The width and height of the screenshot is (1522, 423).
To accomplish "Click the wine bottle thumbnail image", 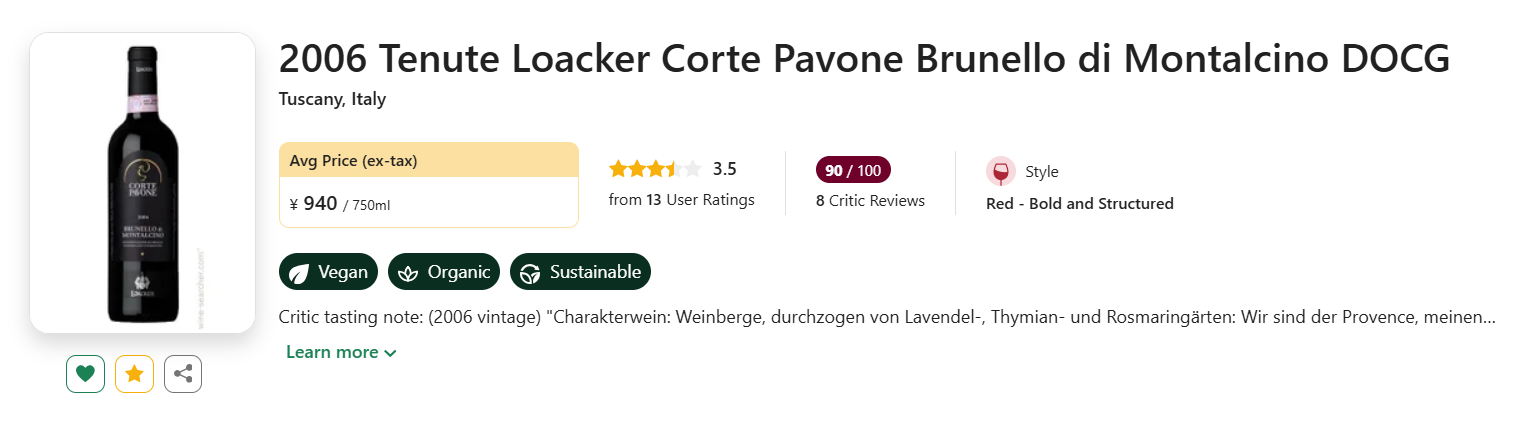I will pos(143,183).
